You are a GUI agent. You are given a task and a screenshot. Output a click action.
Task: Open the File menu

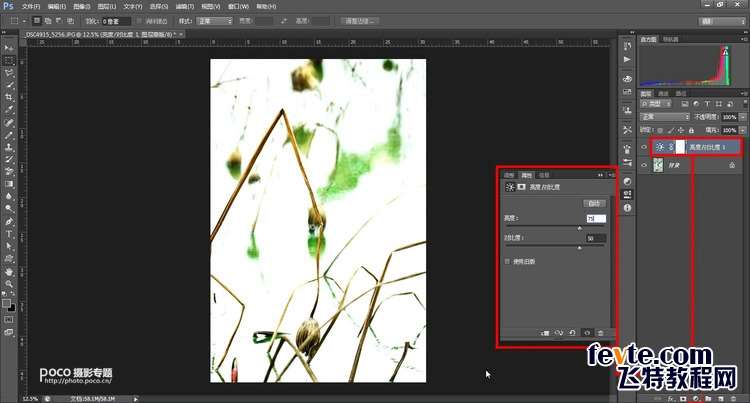pos(31,6)
